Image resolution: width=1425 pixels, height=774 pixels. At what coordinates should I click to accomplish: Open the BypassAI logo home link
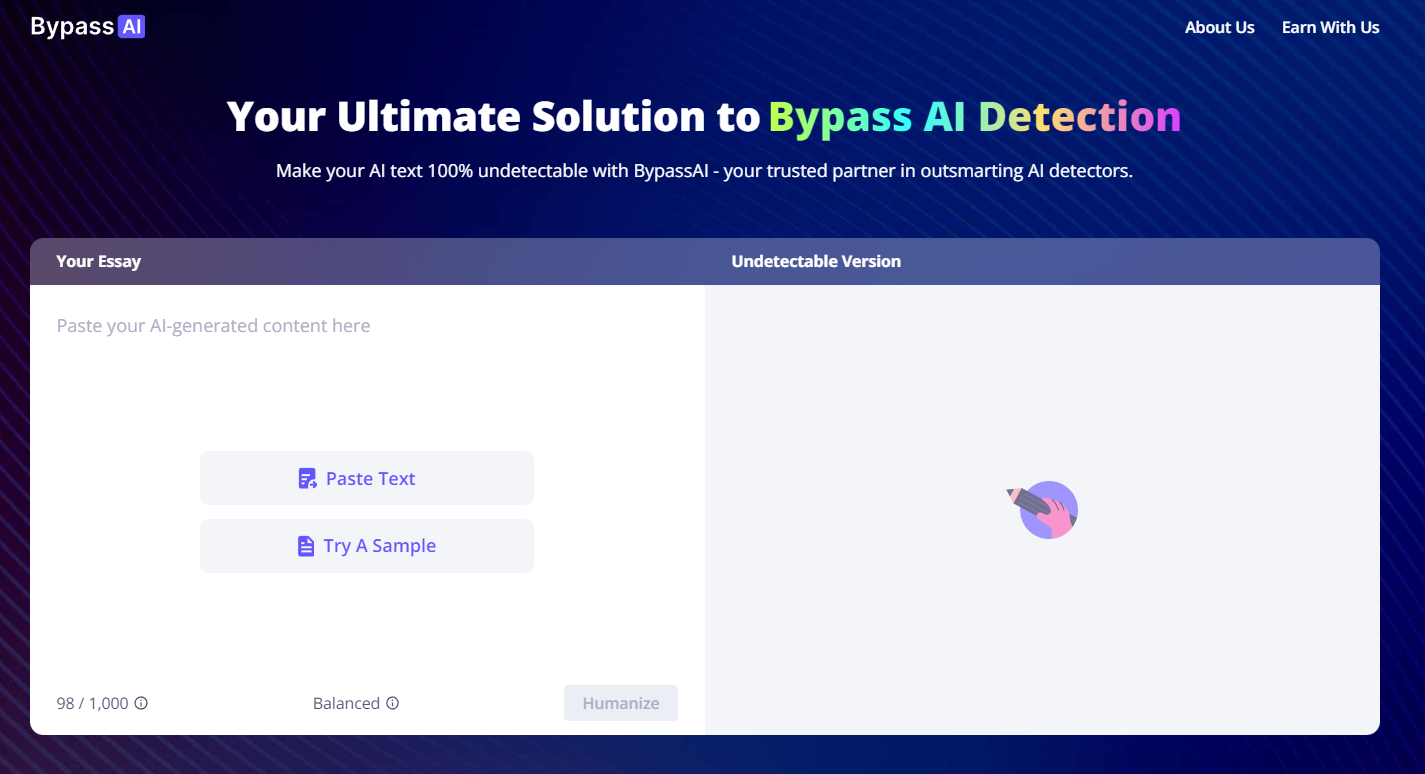pyautogui.click(x=88, y=27)
